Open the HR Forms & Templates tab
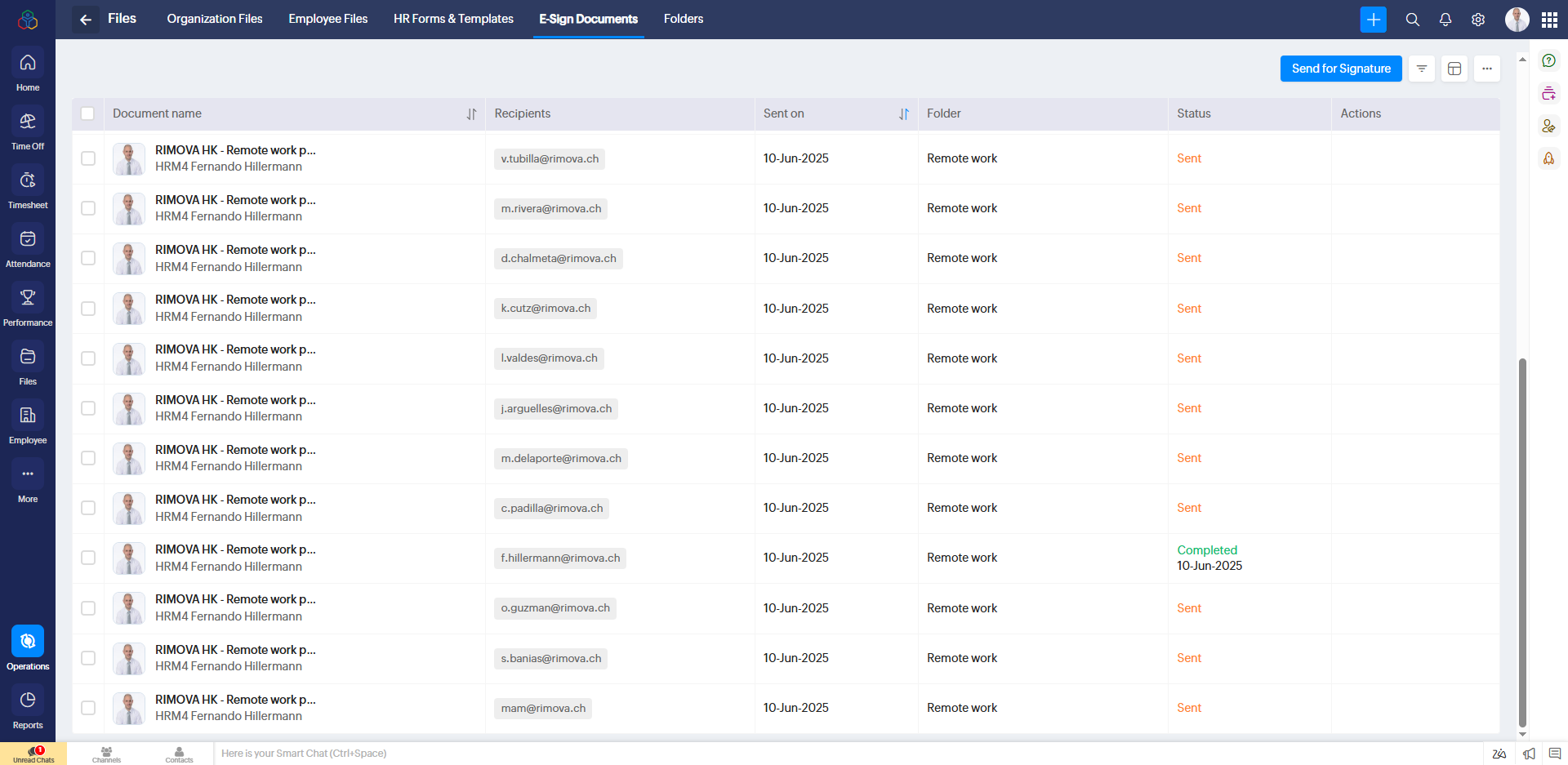Image resolution: width=1568 pixels, height=765 pixels. (x=453, y=19)
